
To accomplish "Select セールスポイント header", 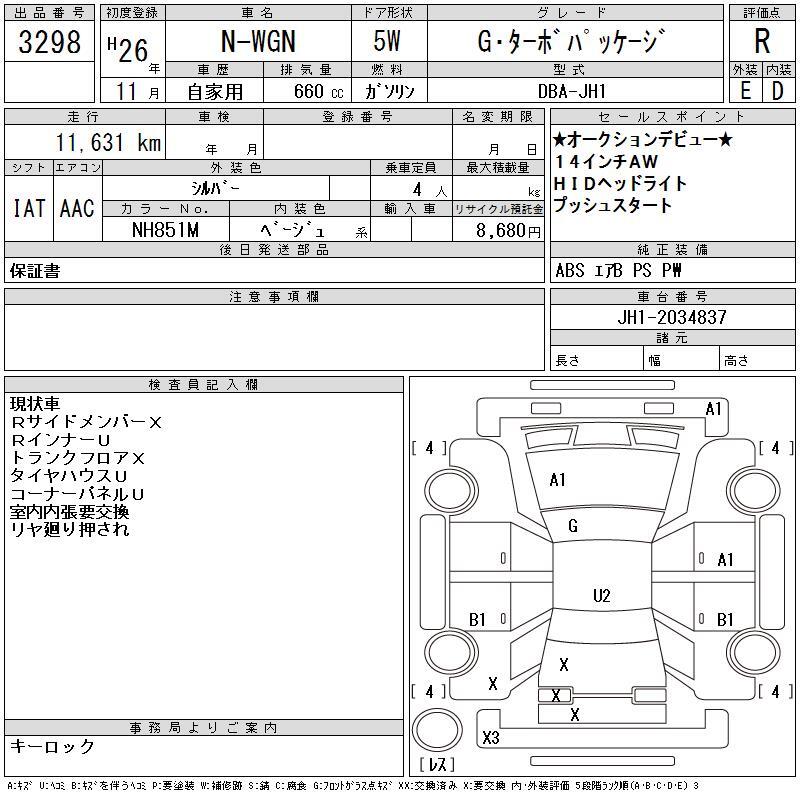I will 672,116.
